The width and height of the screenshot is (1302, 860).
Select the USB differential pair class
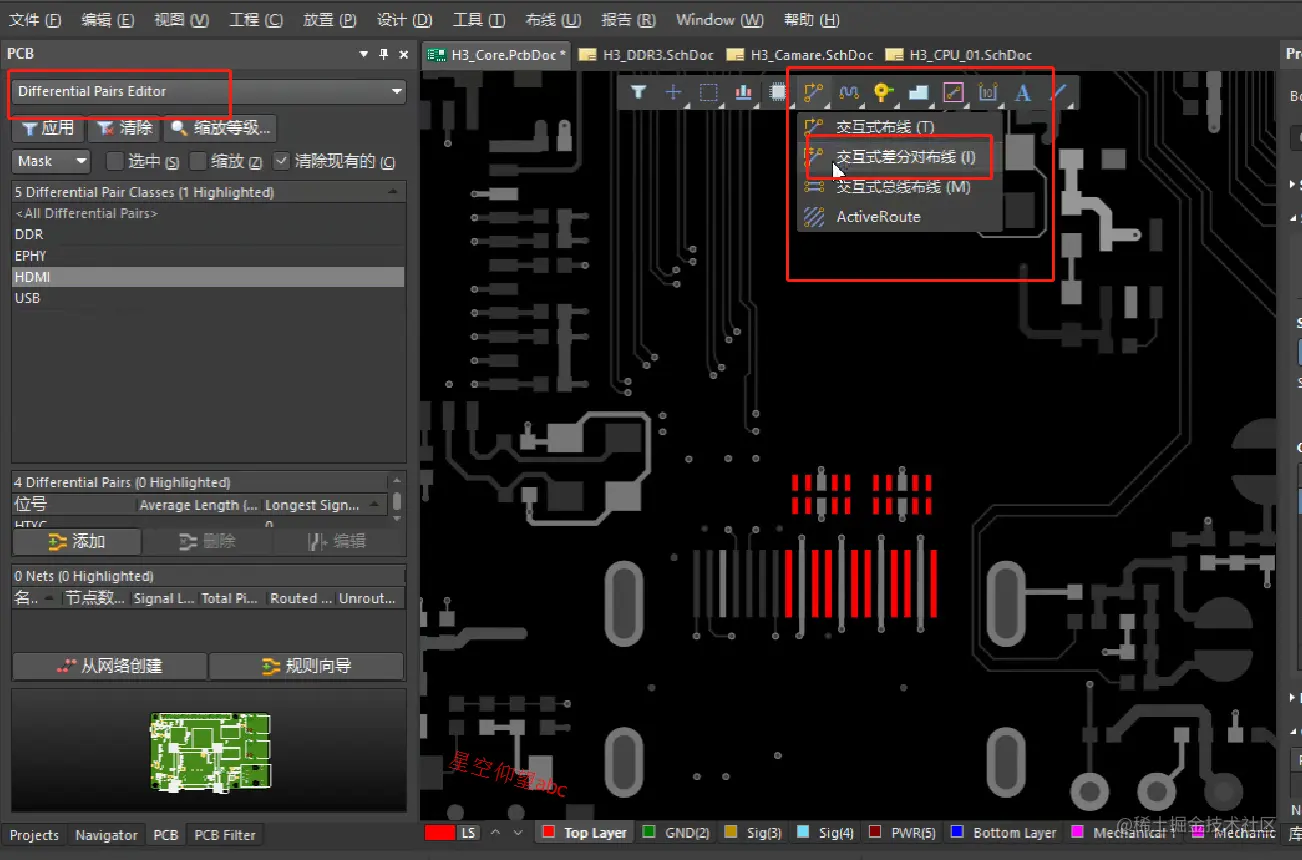point(208,298)
